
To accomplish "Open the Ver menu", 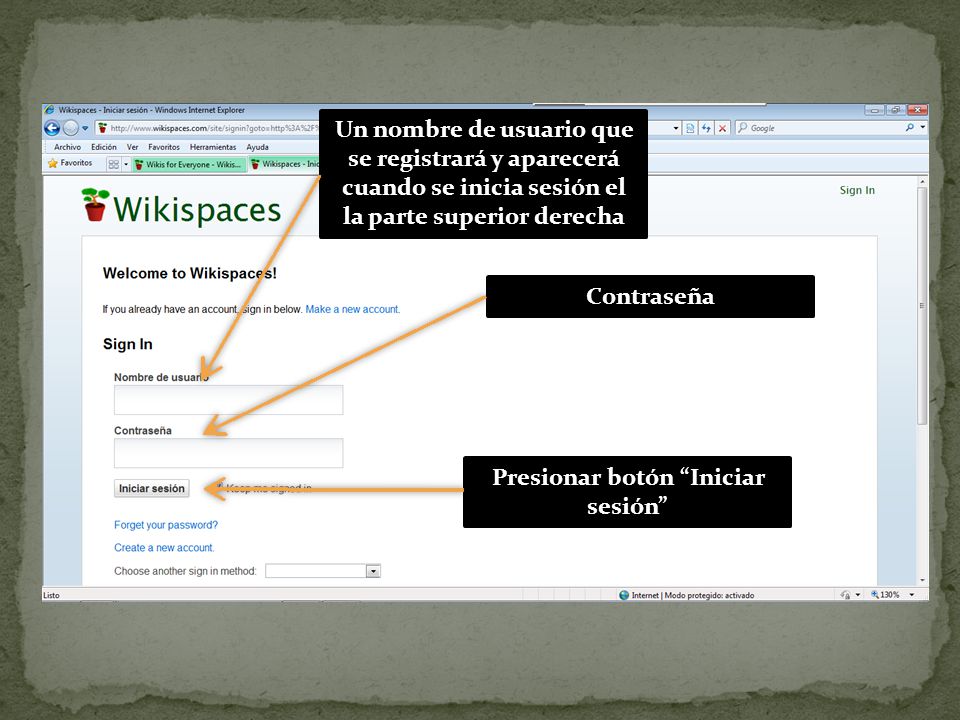I will point(132,147).
